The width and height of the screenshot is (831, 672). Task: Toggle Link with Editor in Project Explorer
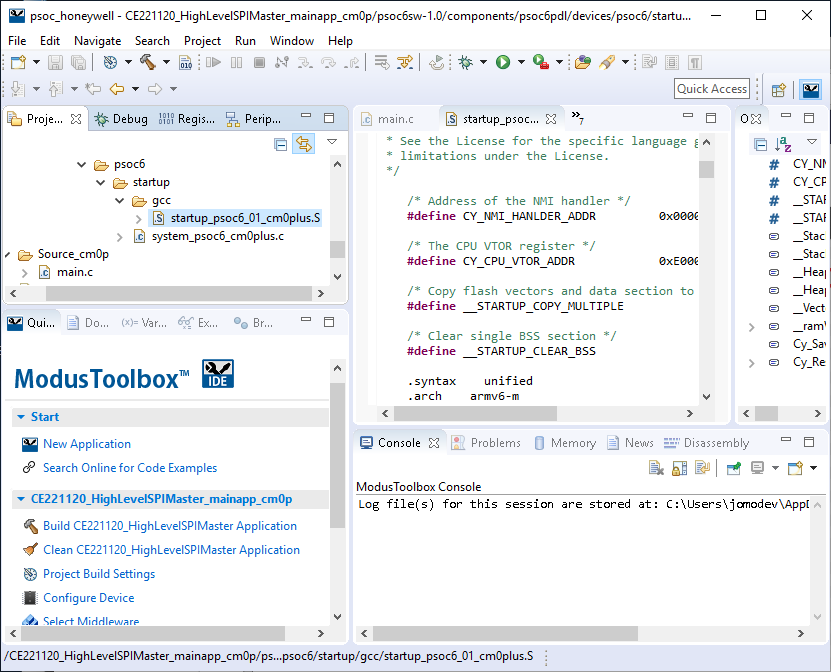pyautogui.click(x=303, y=145)
